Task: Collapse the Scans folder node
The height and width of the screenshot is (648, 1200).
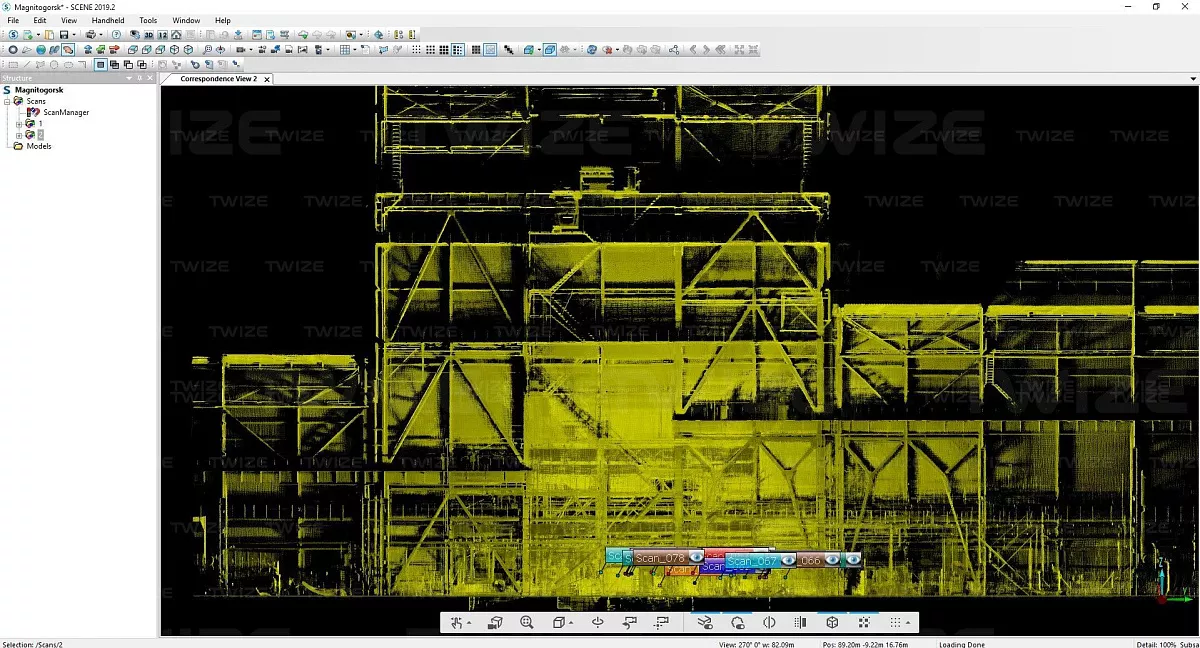Action: coord(7,102)
